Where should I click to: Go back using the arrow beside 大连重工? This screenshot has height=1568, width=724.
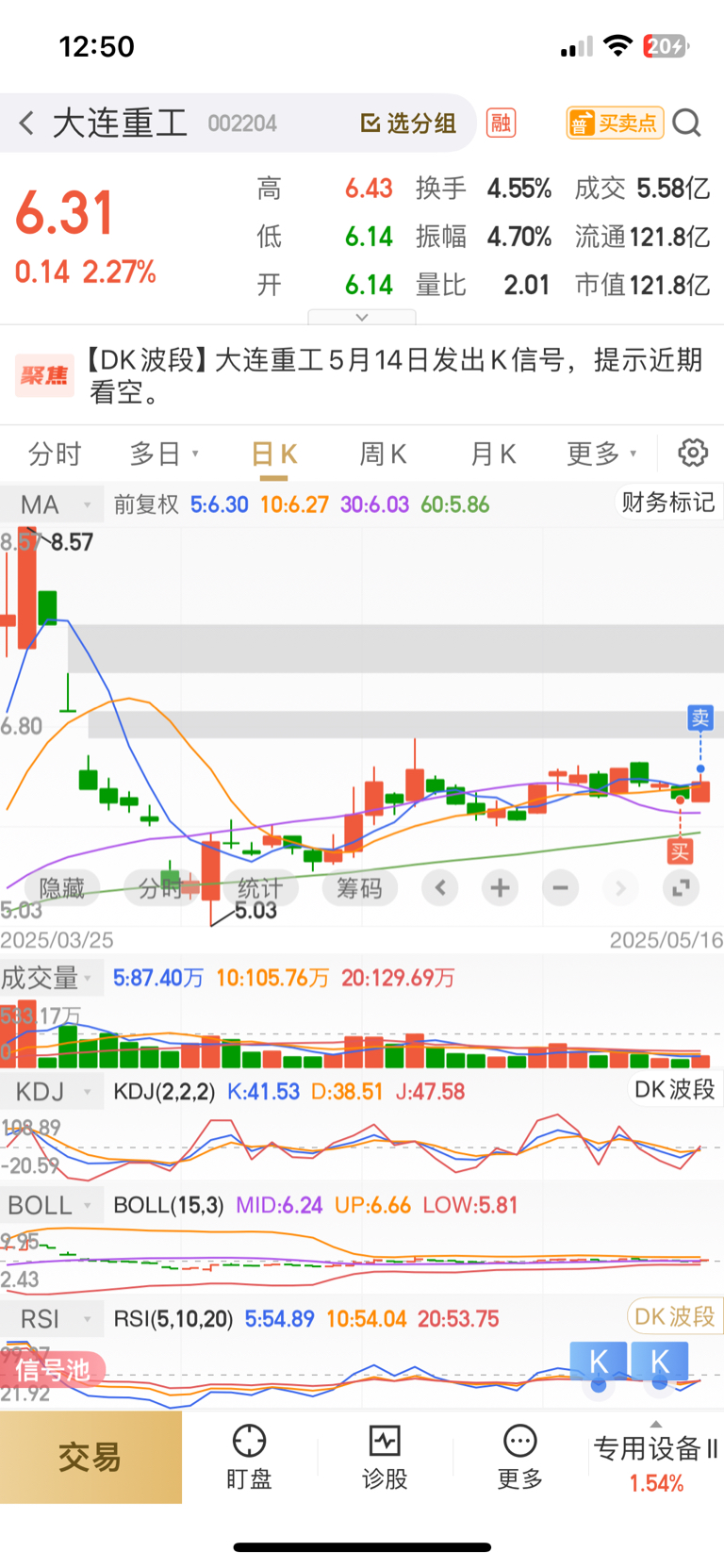click(26, 123)
